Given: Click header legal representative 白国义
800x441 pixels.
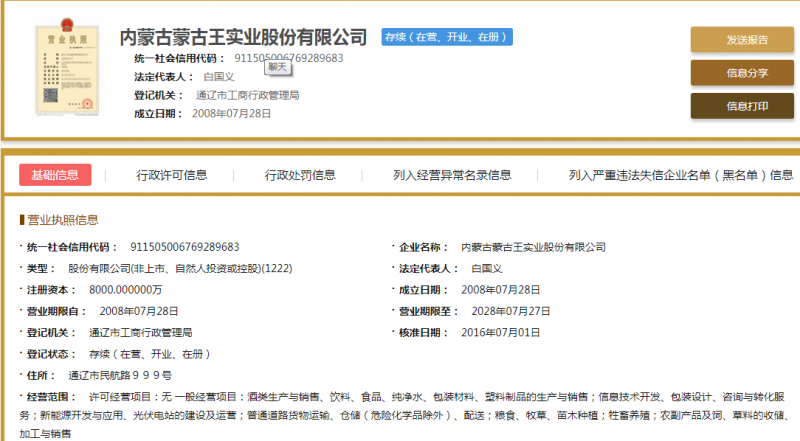Looking at the screenshot, I should pos(219,77).
